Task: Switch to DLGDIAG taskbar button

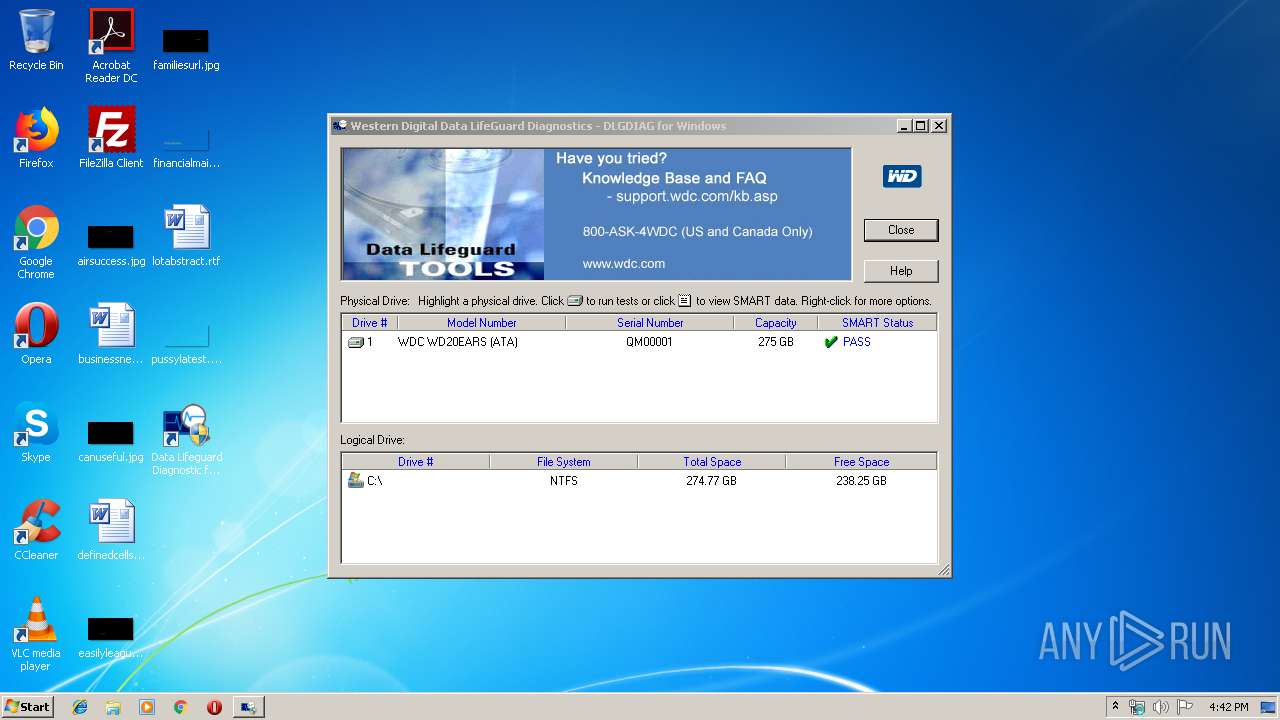Action: point(248,707)
